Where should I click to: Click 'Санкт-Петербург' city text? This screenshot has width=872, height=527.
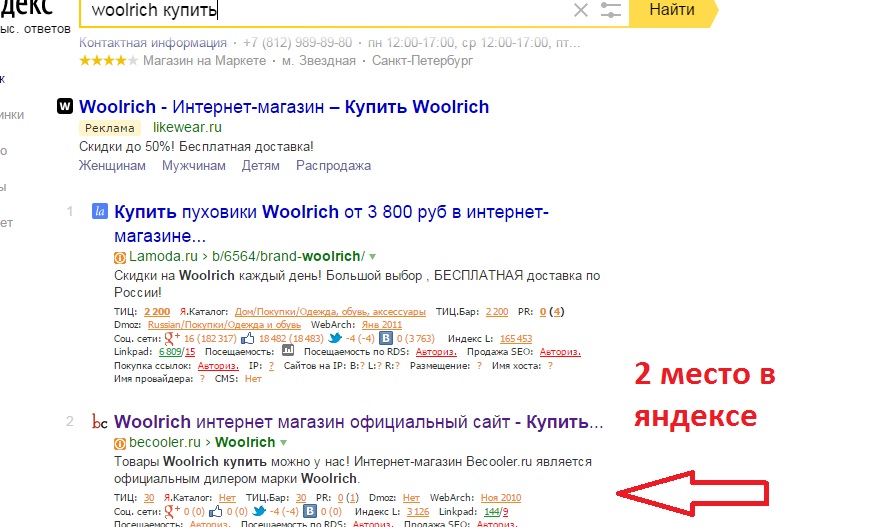pyautogui.click(x=422, y=61)
